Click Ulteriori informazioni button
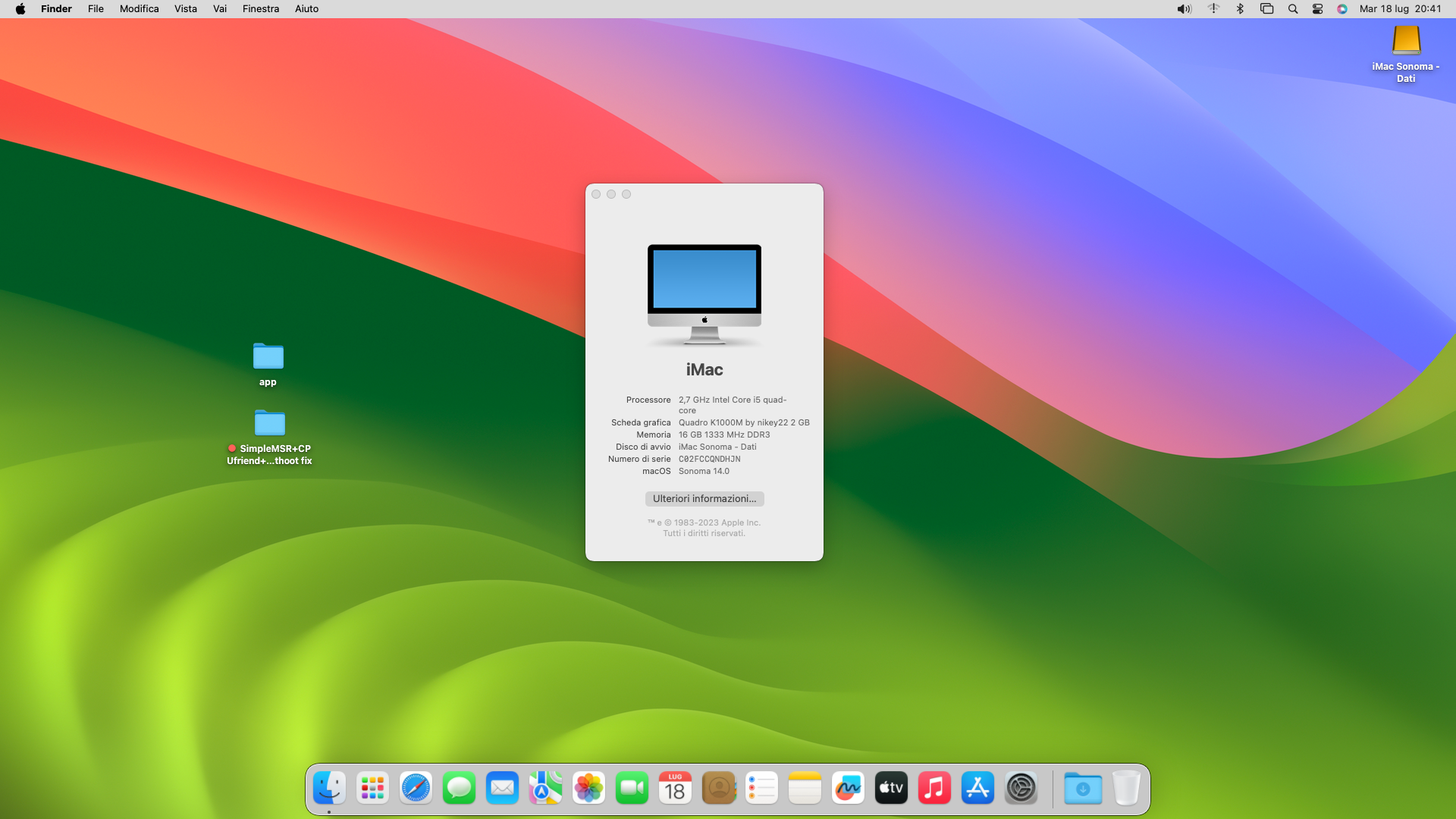 tap(704, 499)
